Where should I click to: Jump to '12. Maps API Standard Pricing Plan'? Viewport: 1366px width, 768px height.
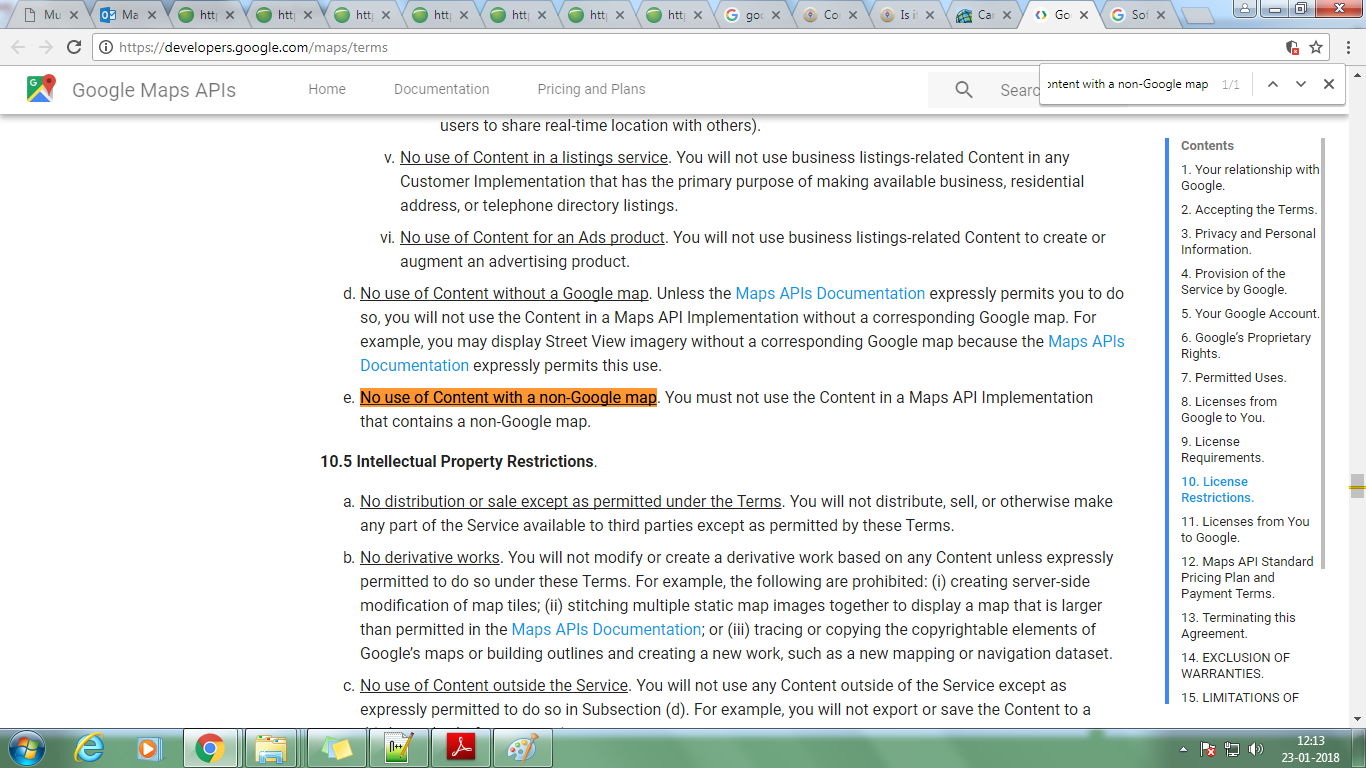1248,577
